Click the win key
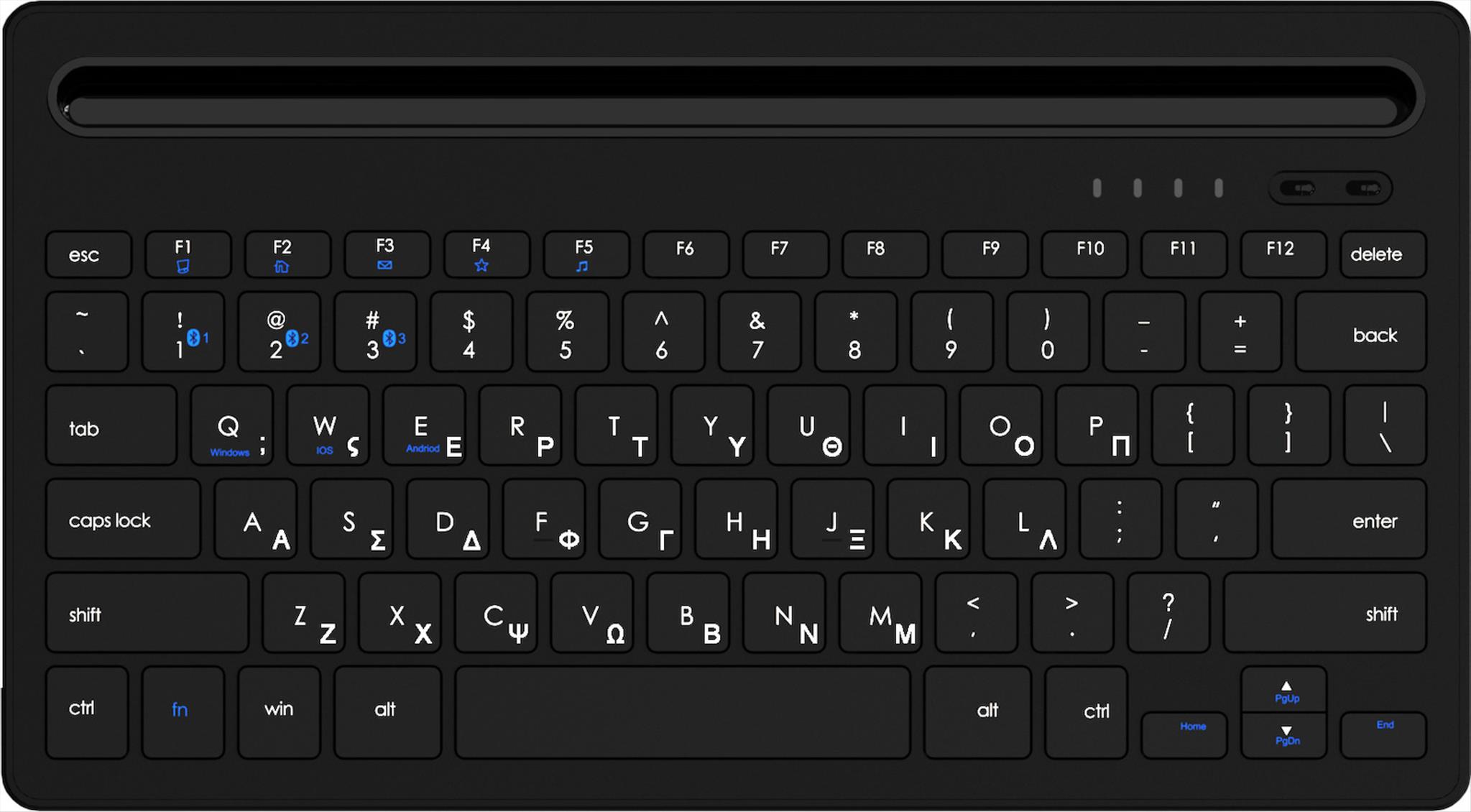 click(x=280, y=712)
